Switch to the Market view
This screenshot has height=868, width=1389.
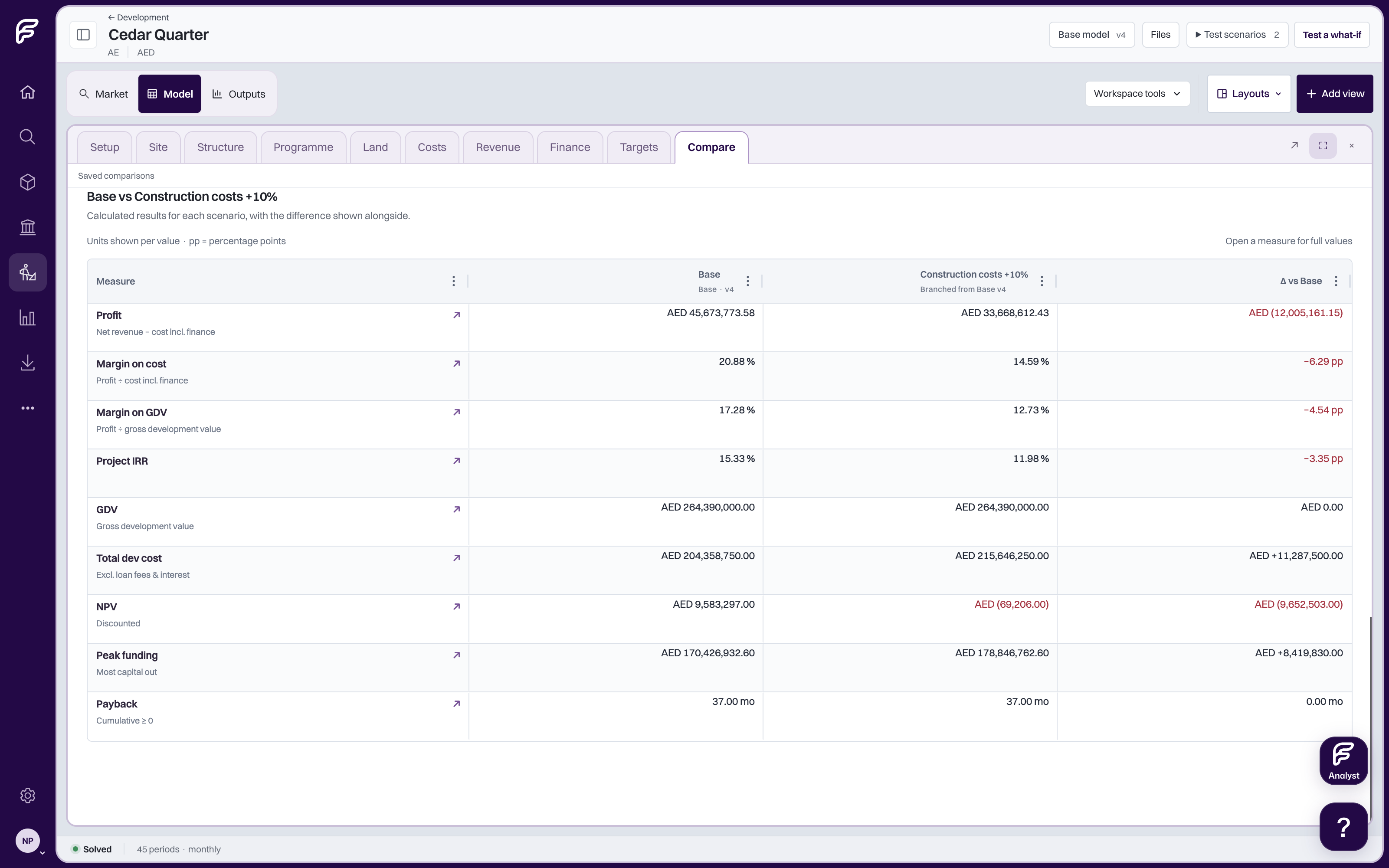103,94
